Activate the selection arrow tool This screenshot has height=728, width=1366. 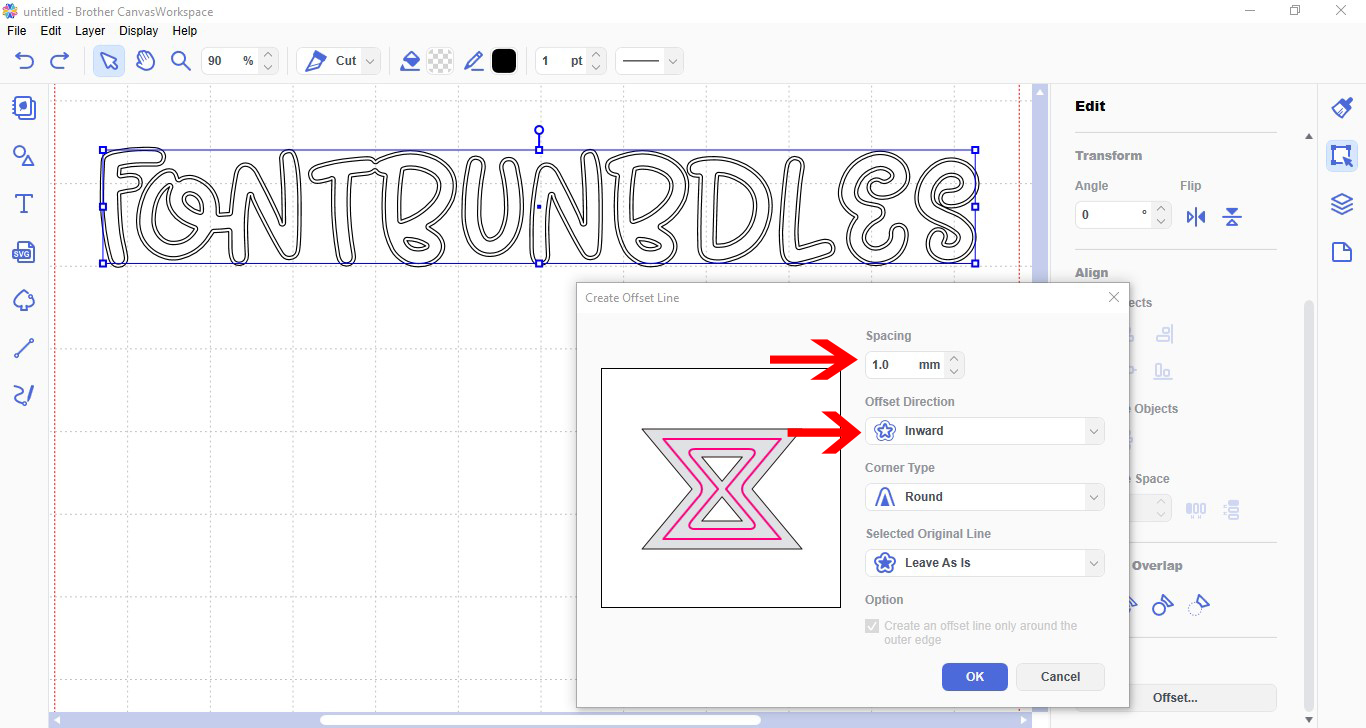109,61
